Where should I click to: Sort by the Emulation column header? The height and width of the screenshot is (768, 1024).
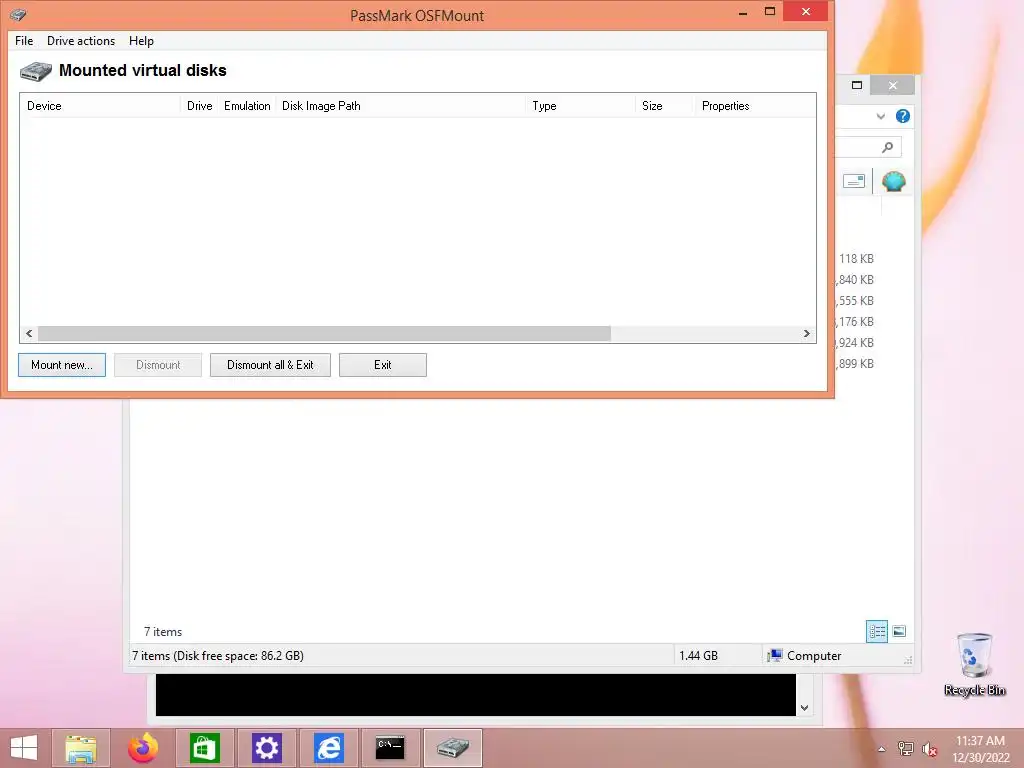pos(247,106)
